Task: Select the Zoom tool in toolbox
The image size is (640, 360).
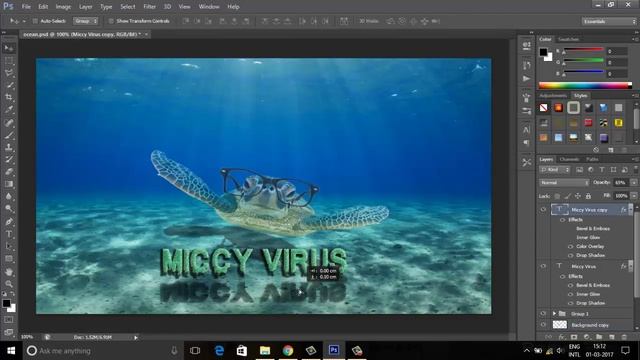Action: click(9, 284)
